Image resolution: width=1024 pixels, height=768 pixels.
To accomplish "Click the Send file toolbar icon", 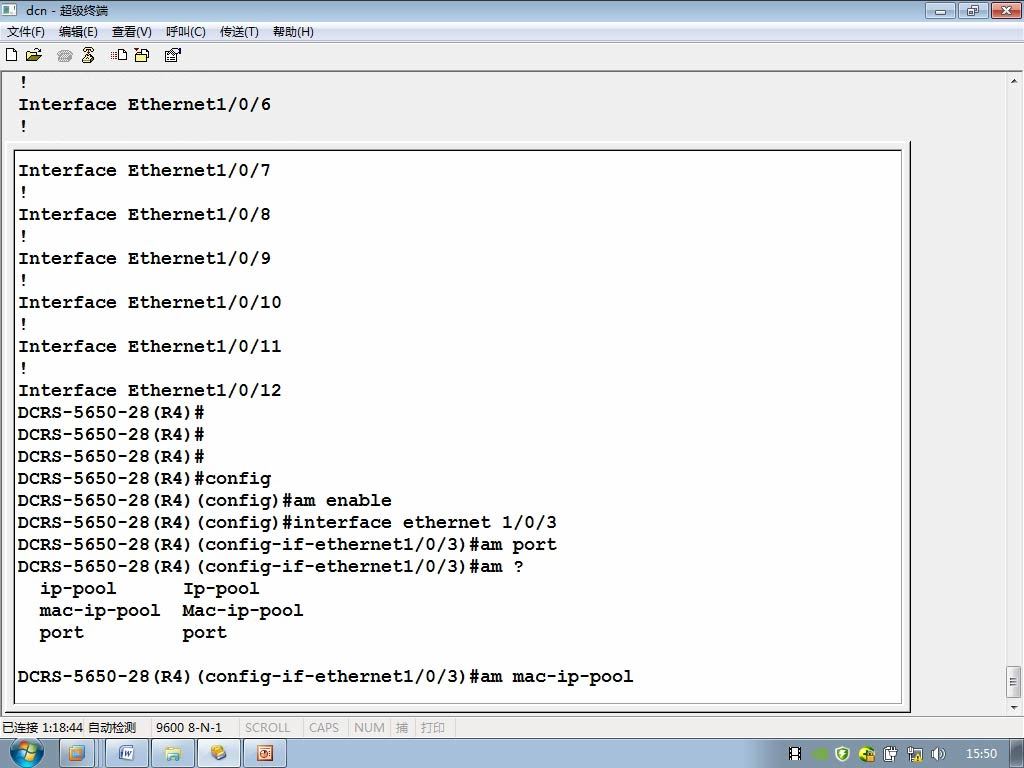I will [119, 55].
